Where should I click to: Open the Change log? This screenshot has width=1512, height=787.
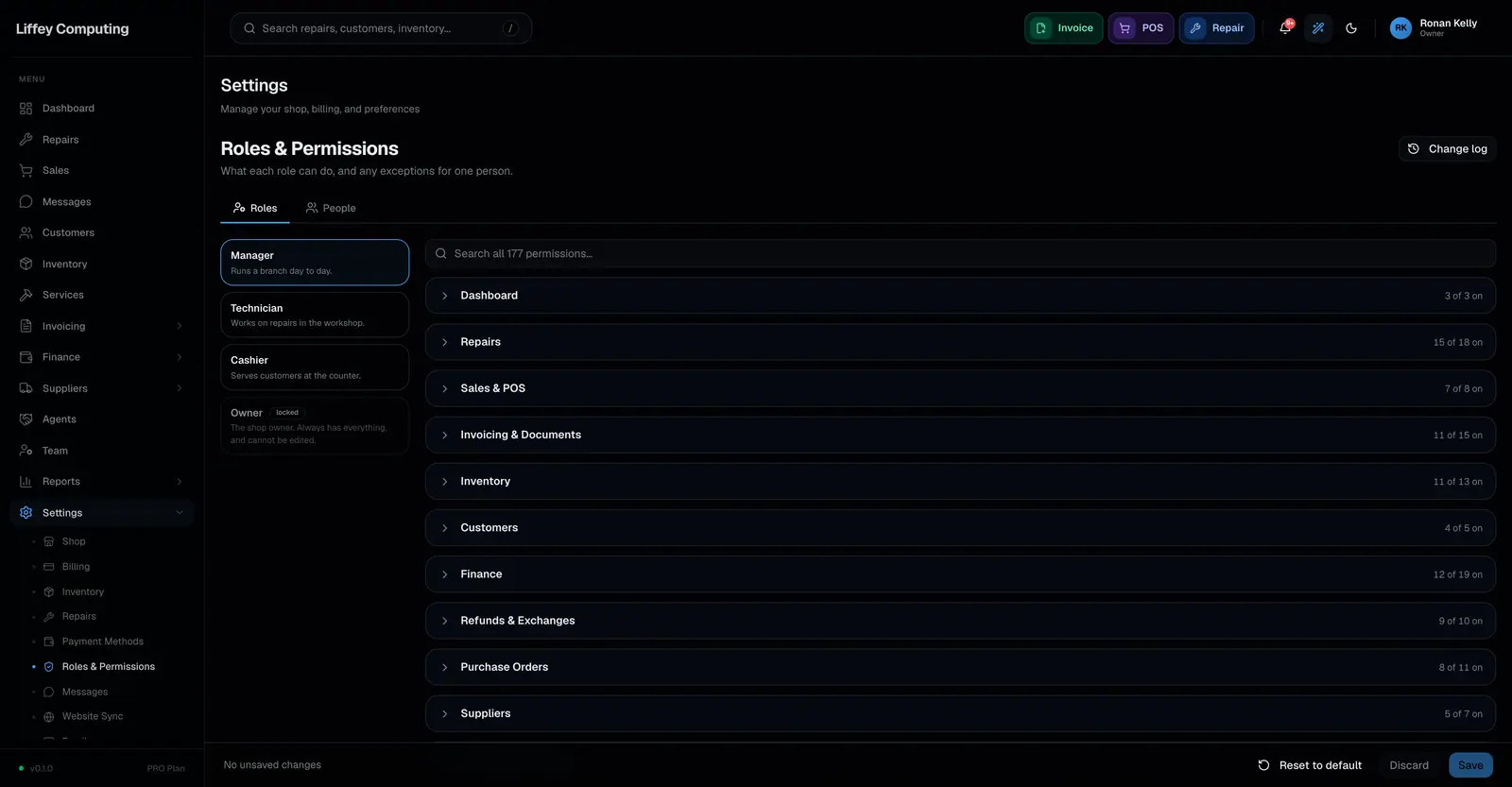pyautogui.click(x=1447, y=149)
